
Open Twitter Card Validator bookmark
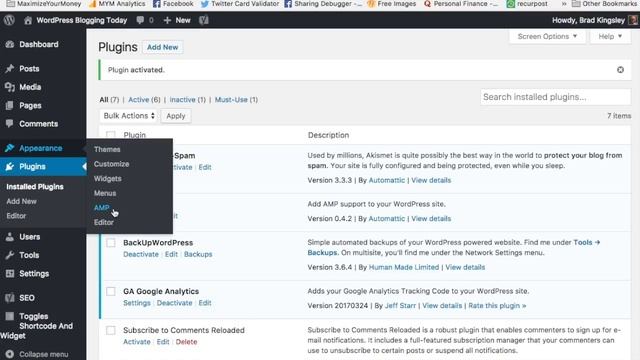240,4
